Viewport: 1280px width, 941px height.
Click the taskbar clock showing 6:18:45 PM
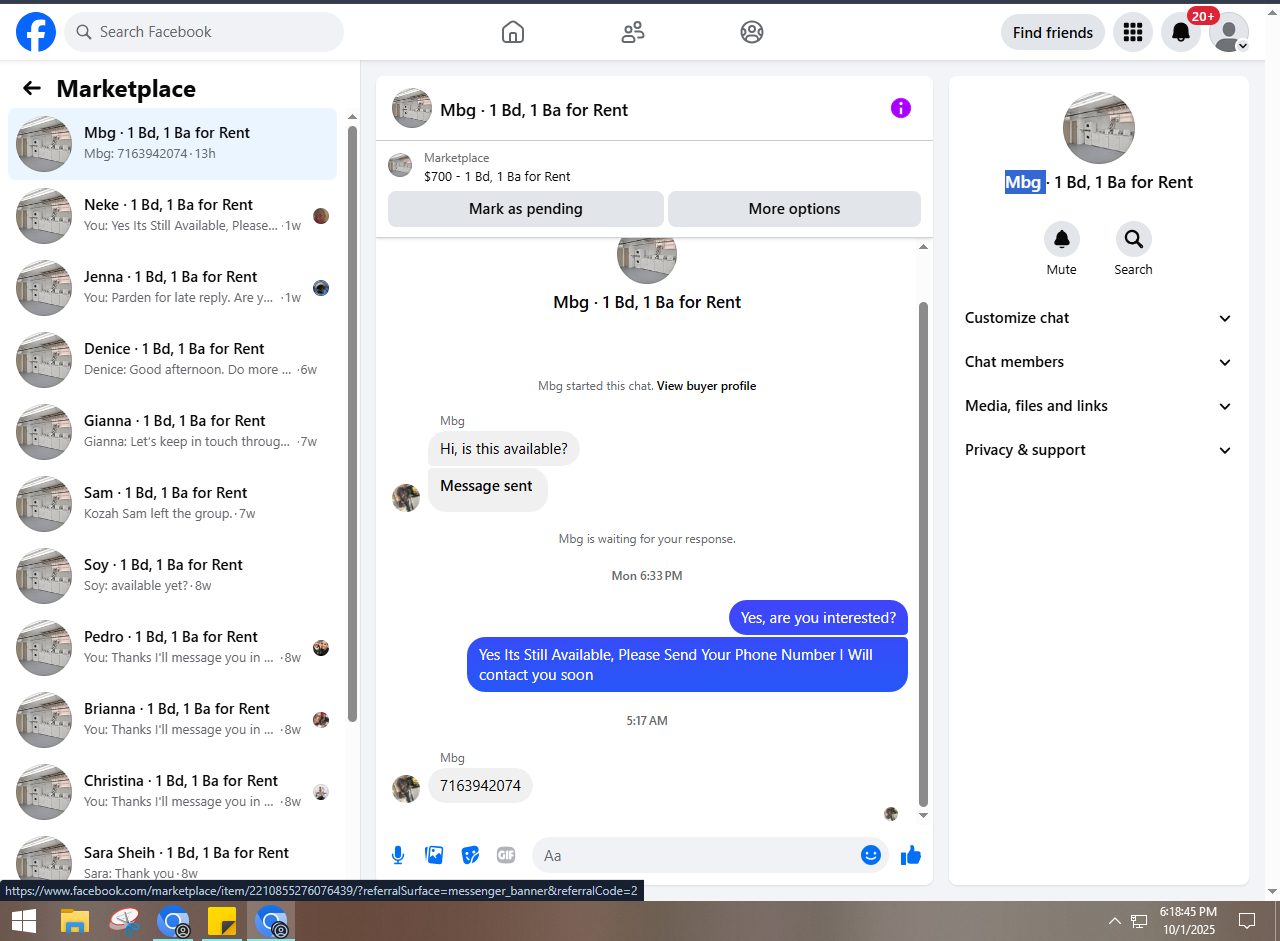point(1188,921)
